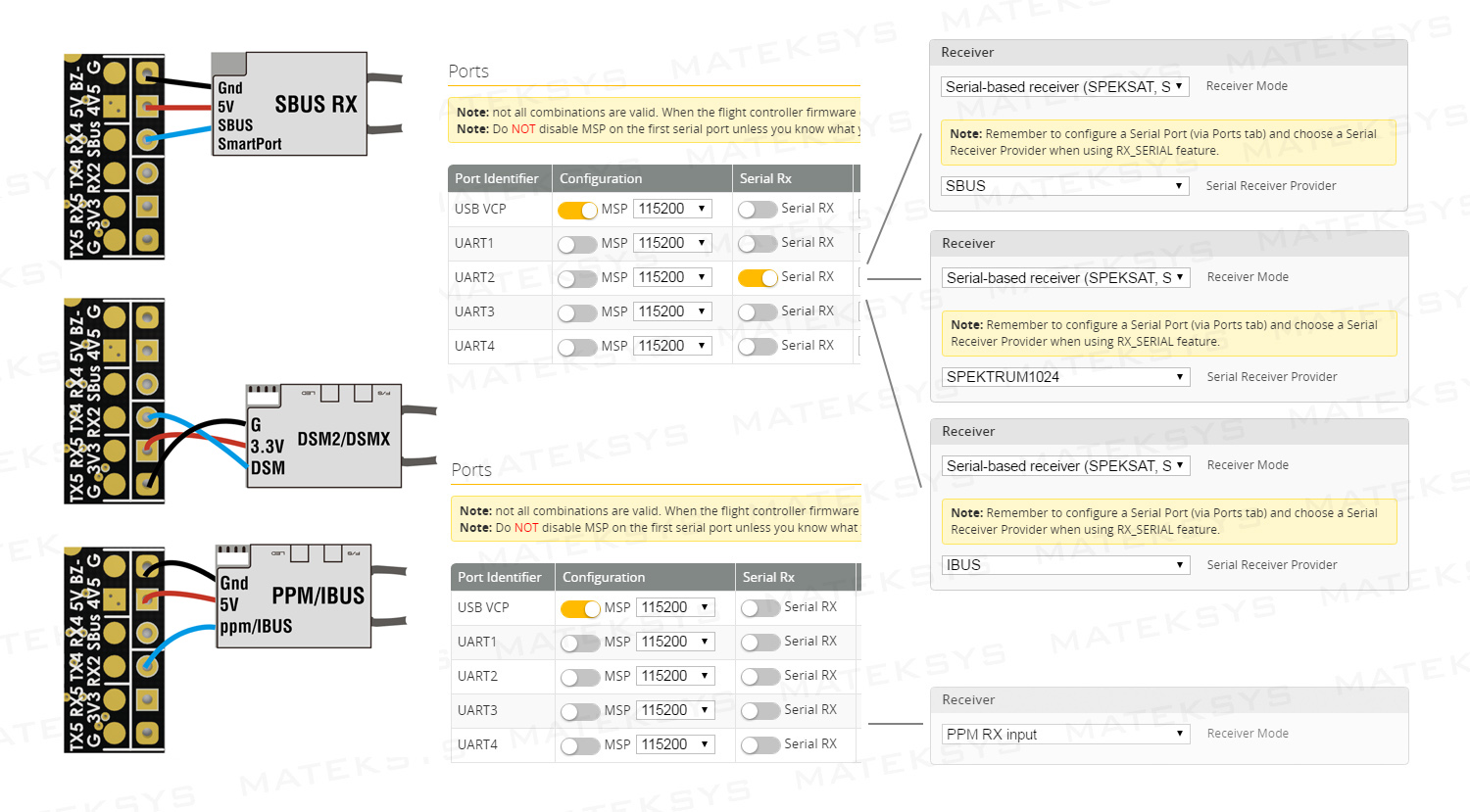Screen dimensions: 1470x812
Task: Enable Serial RX on UART3 in top table
Action: [x=758, y=312]
